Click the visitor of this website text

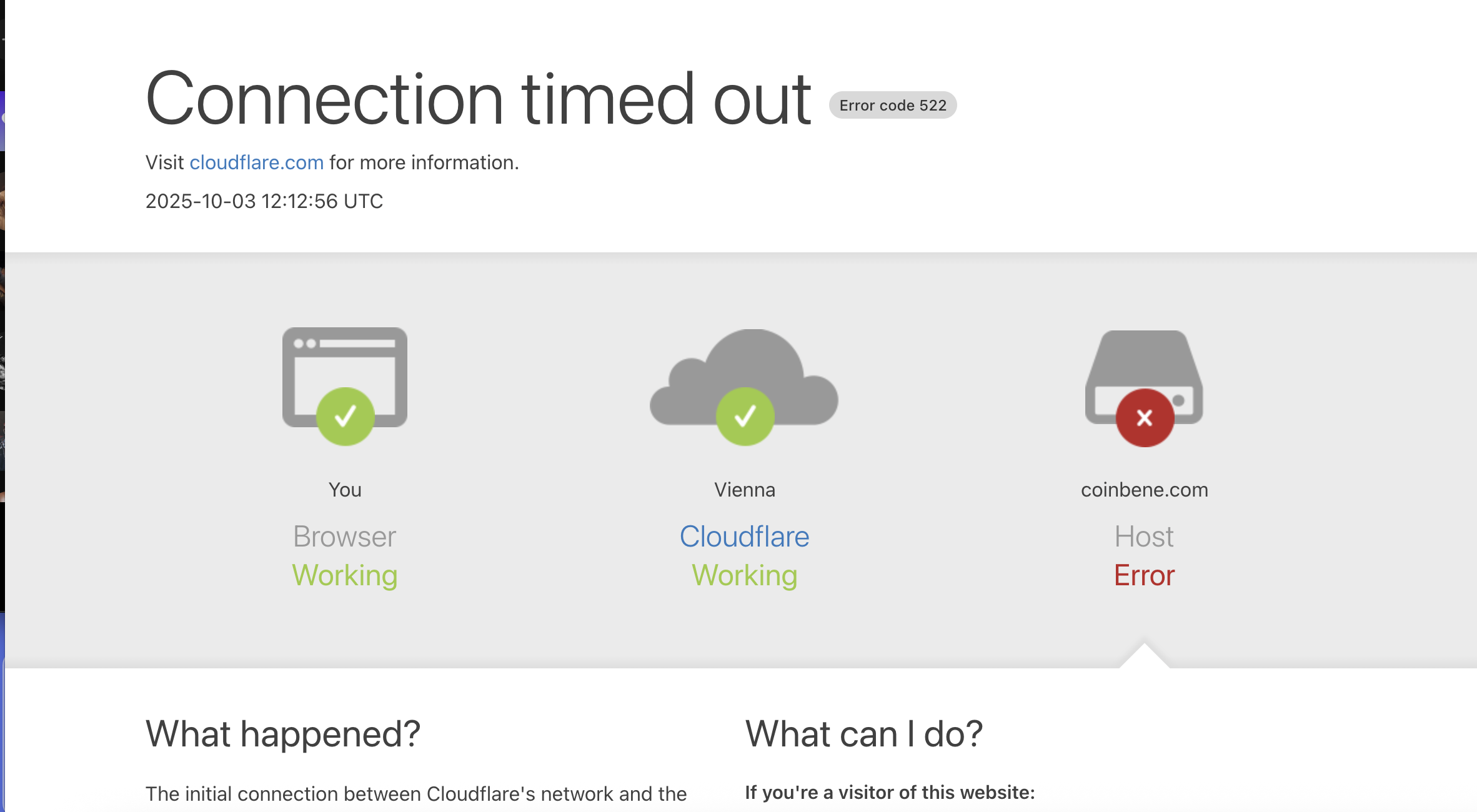pos(890,793)
